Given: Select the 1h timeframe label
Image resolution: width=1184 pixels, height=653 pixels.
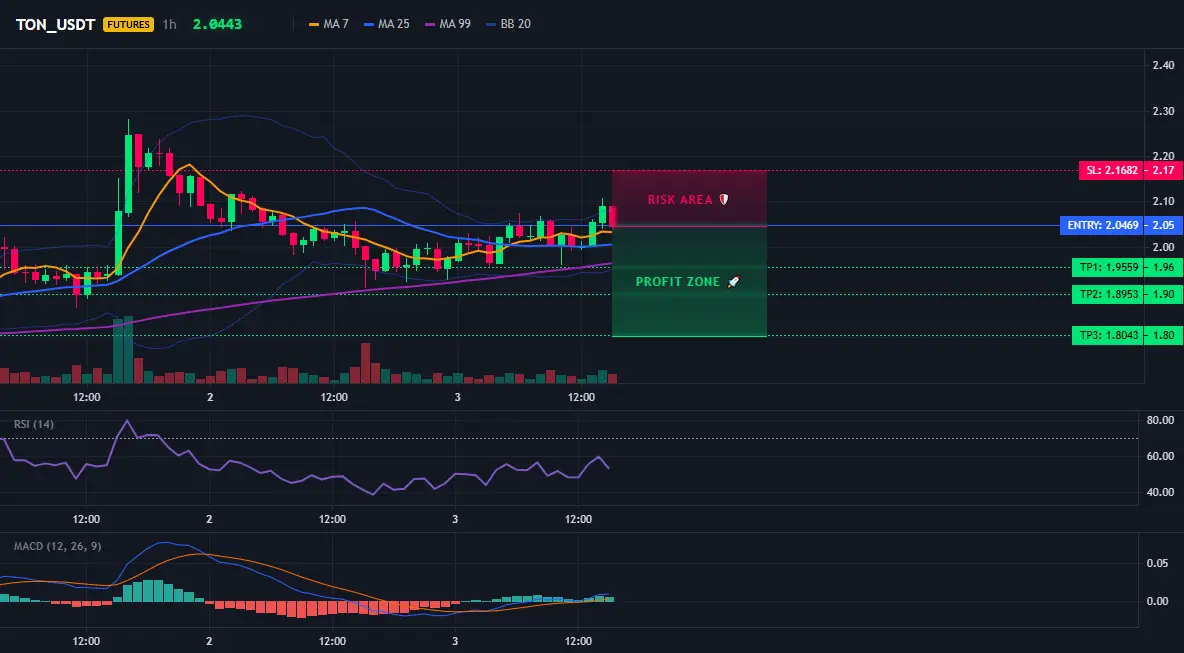Looking at the screenshot, I should tap(170, 24).
